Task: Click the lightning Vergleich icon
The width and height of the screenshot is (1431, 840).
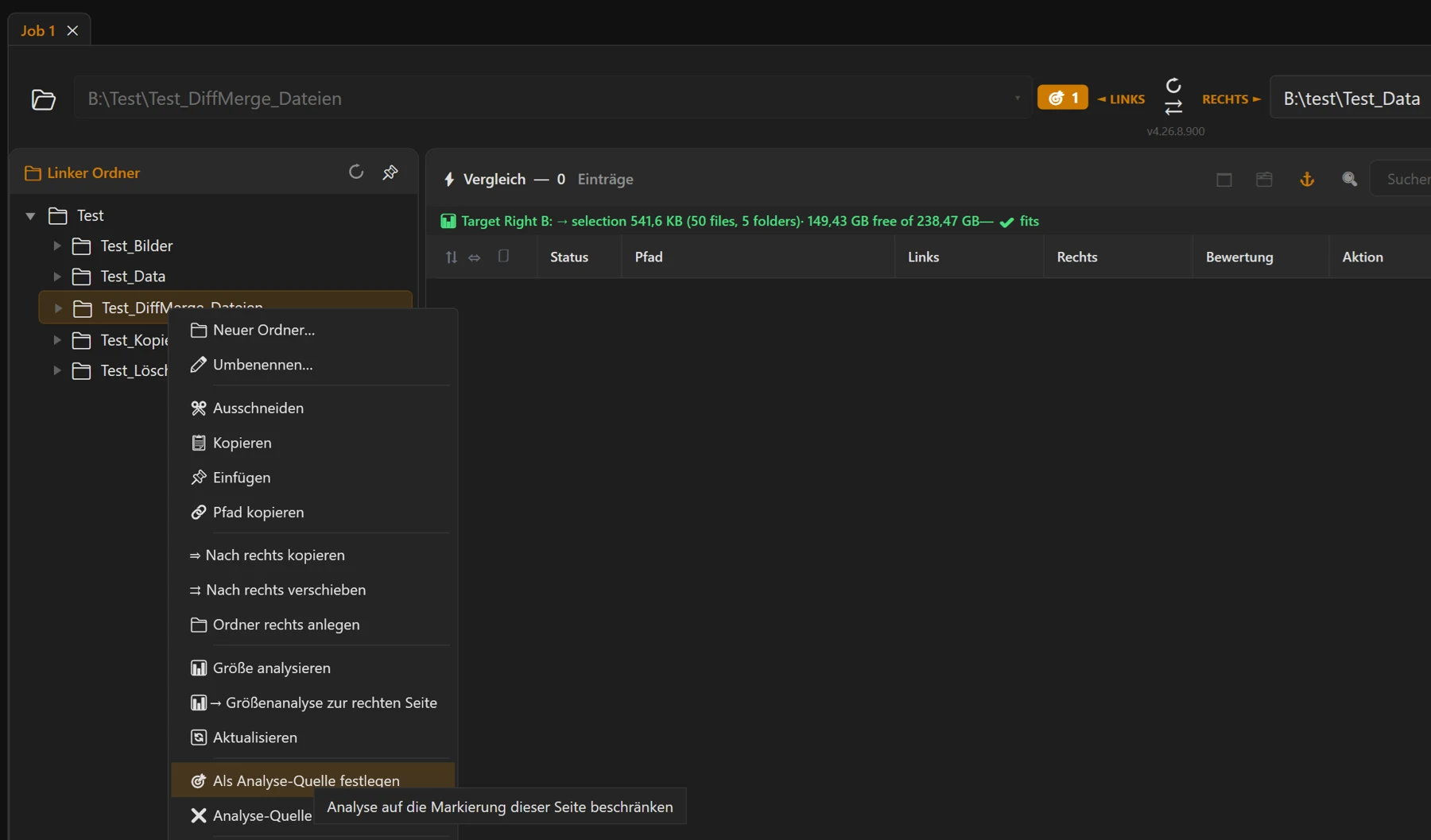Action: point(449,180)
